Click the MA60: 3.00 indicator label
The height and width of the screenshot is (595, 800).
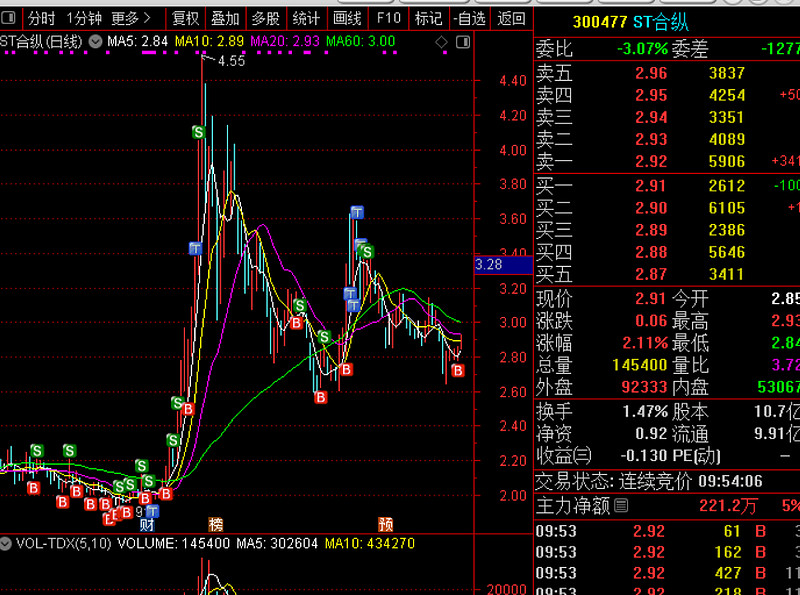pyautogui.click(x=360, y=41)
